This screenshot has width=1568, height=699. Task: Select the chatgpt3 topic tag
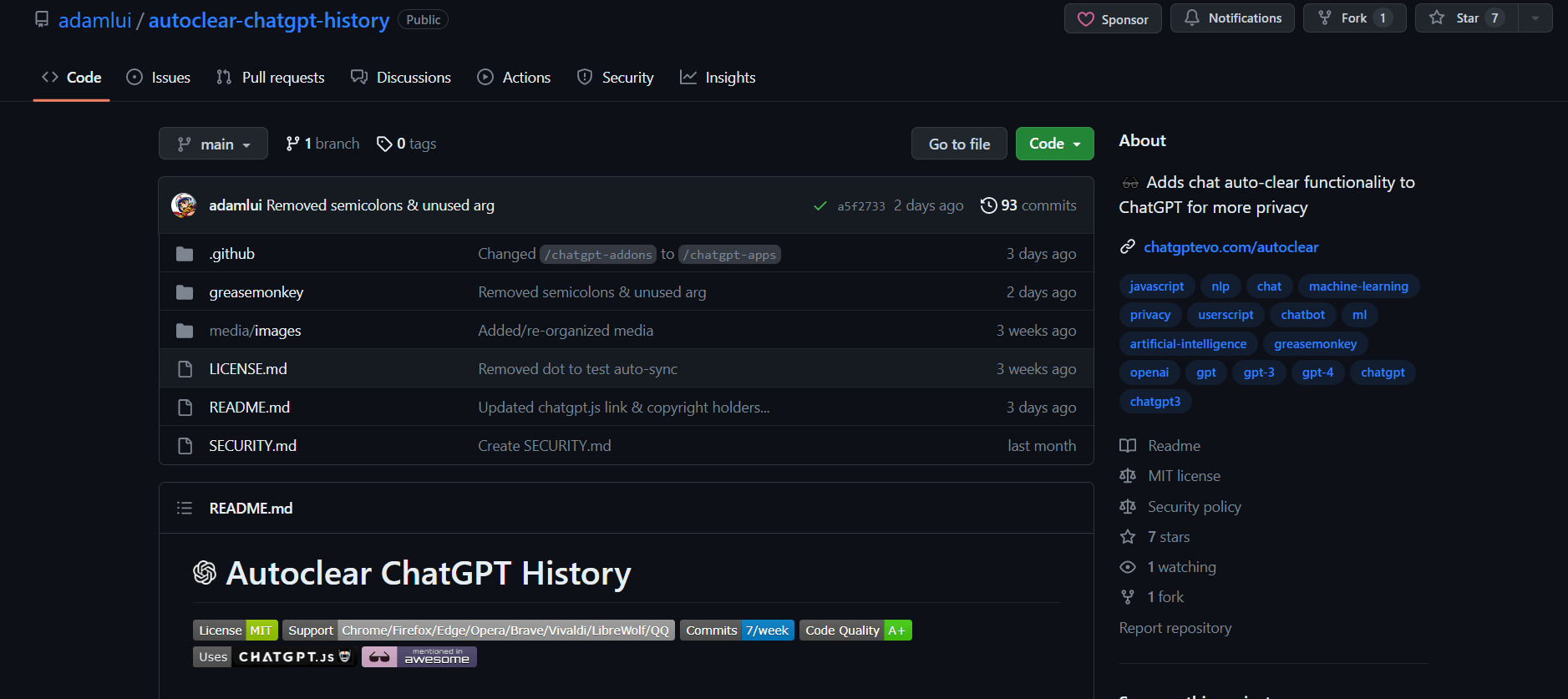1155,402
